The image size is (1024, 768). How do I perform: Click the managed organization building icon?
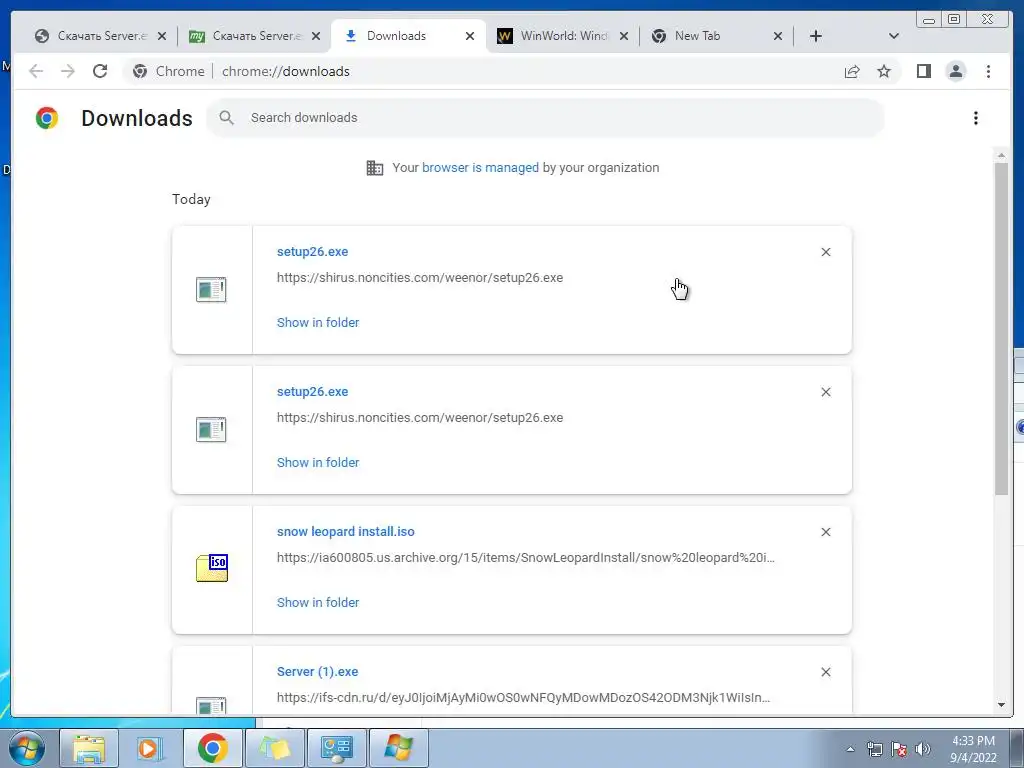(375, 168)
